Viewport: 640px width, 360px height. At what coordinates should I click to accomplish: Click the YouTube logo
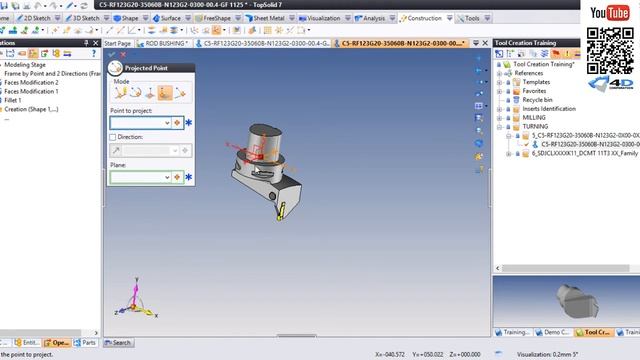click(x=610, y=13)
